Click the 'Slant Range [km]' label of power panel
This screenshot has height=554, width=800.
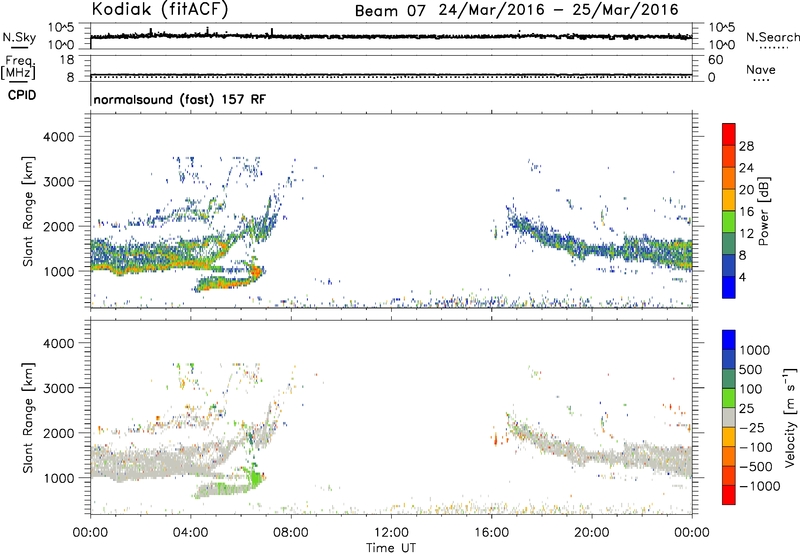pos(29,211)
